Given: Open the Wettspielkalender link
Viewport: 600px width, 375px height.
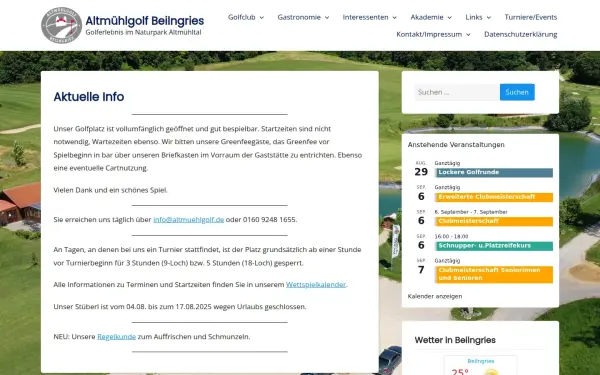Looking at the screenshot, I should tap(316, 285).
